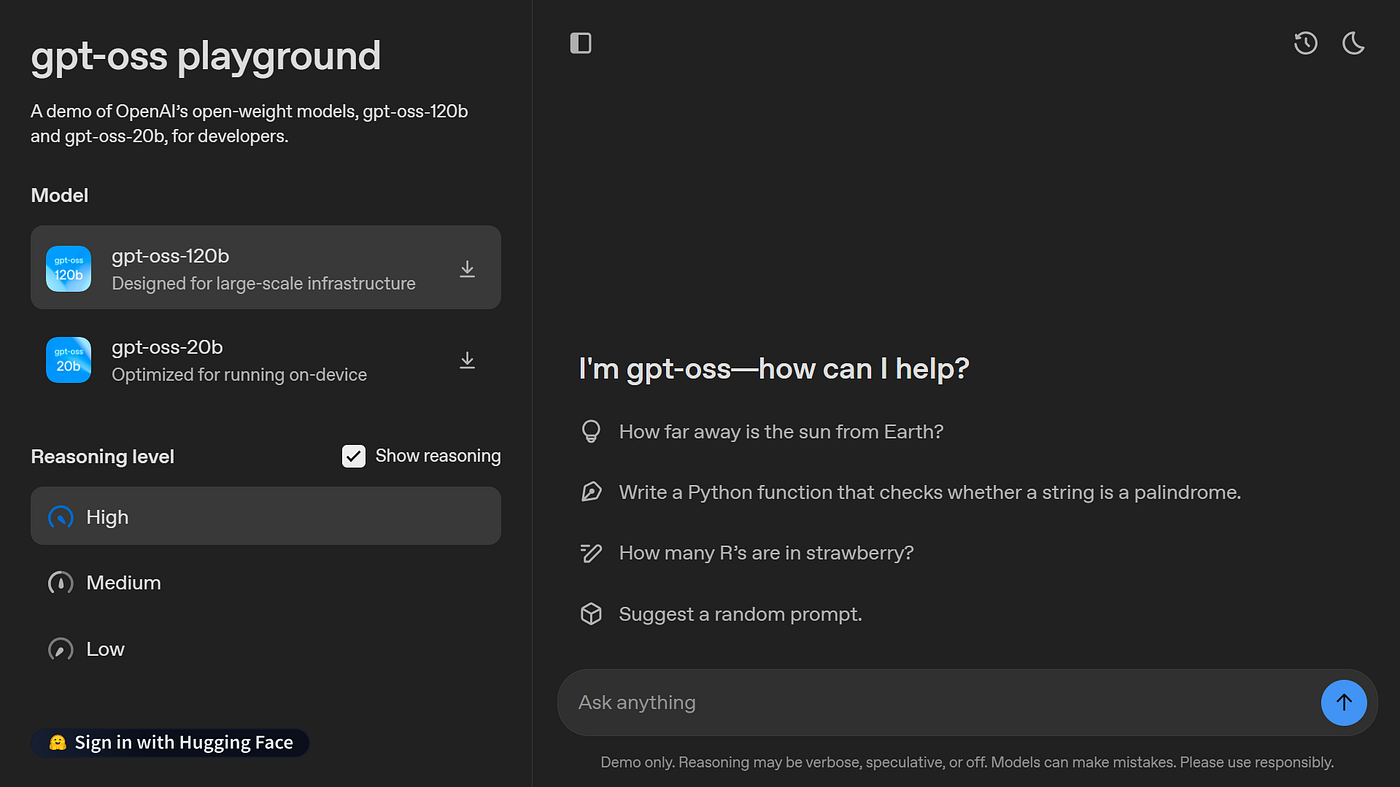Sign in with Hugging Face
The height and width of the screenshot is (787, 1400).
(x=170, y=742)
